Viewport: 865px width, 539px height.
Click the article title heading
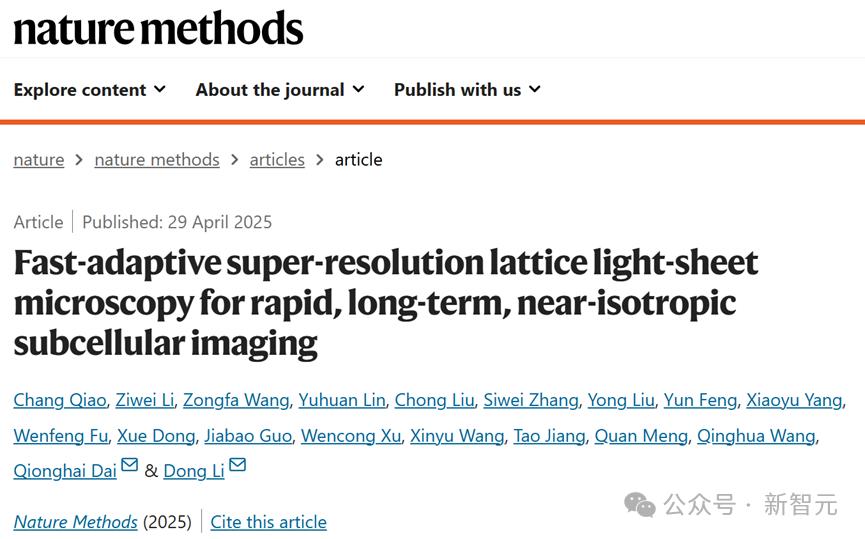tap(386, 302)
